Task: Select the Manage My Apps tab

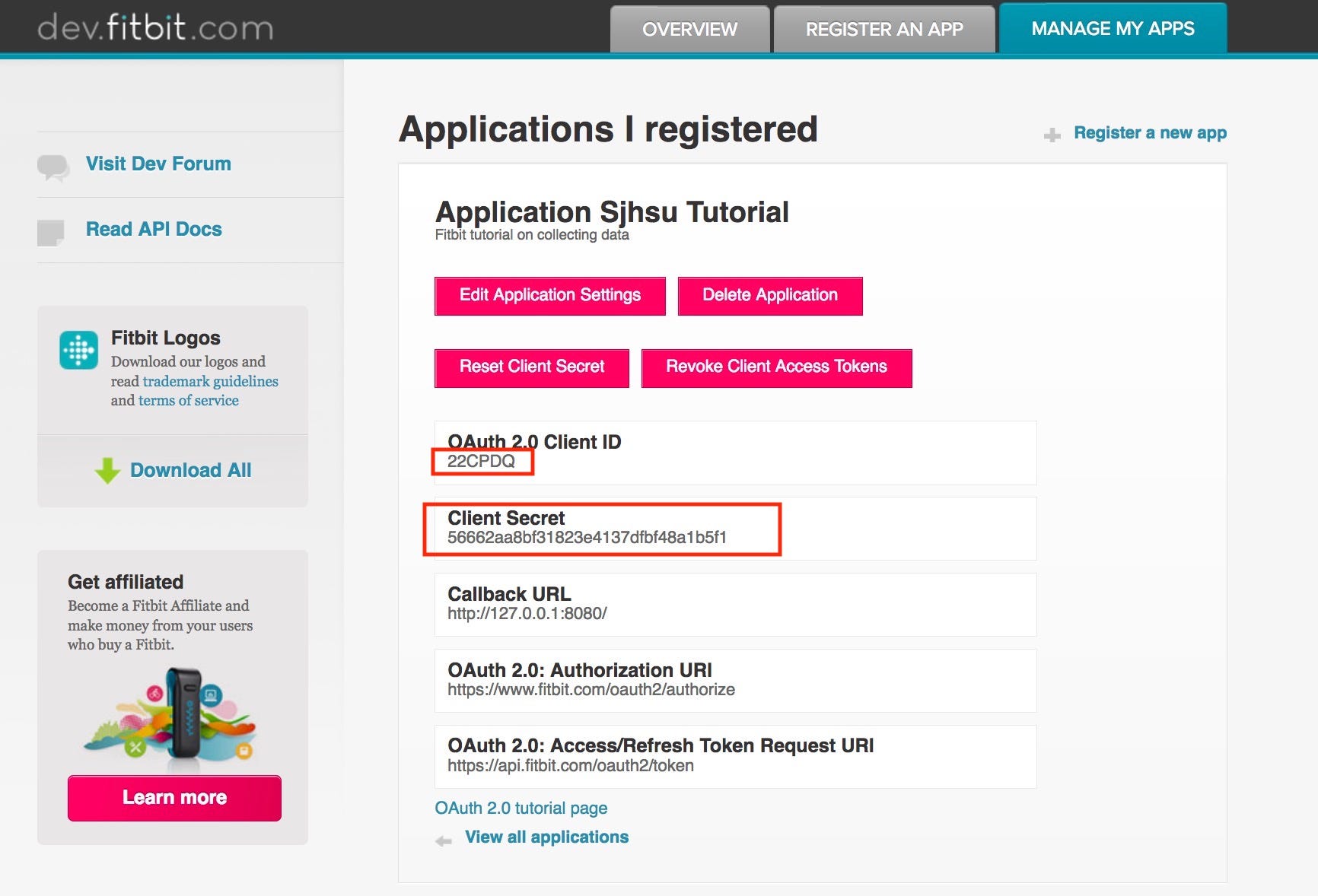Action: 1113,28
